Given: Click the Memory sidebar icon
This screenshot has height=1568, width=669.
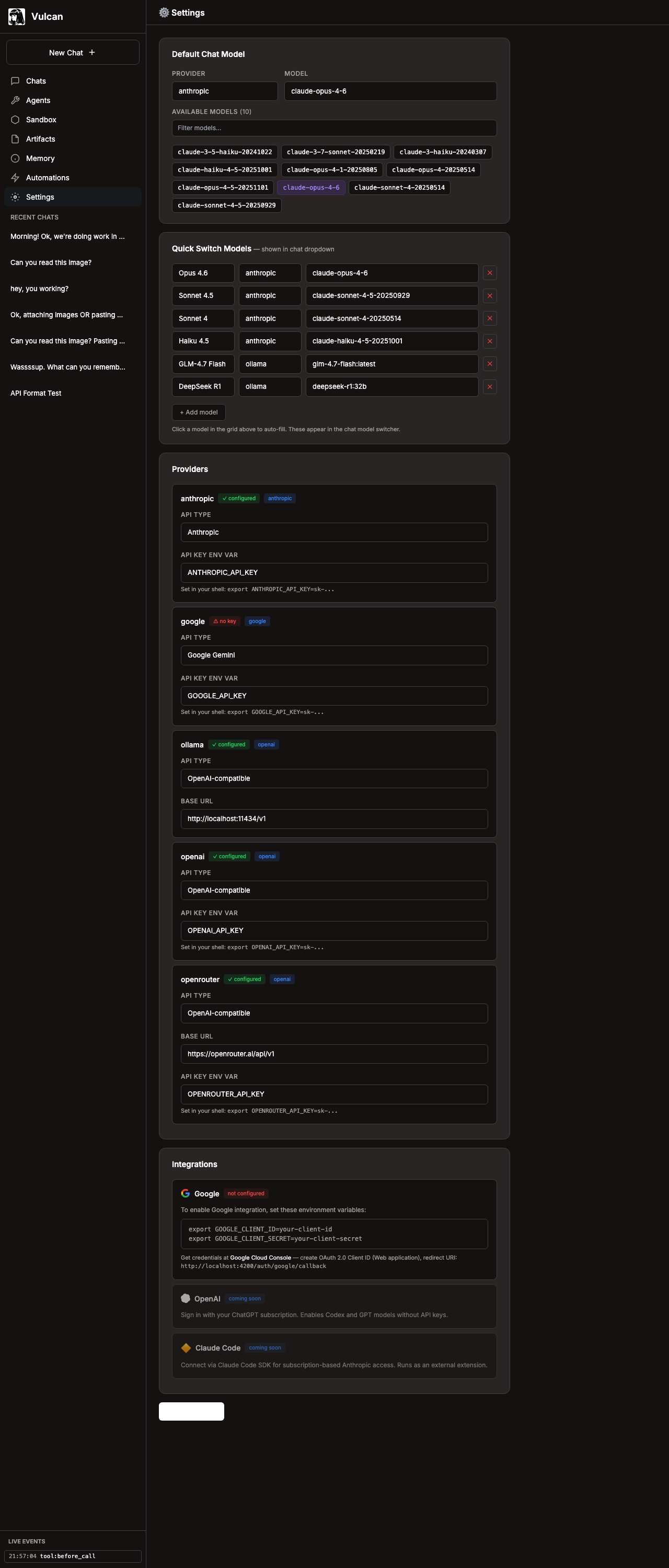Looking at the screenshot, I should [x=15, y=158].
